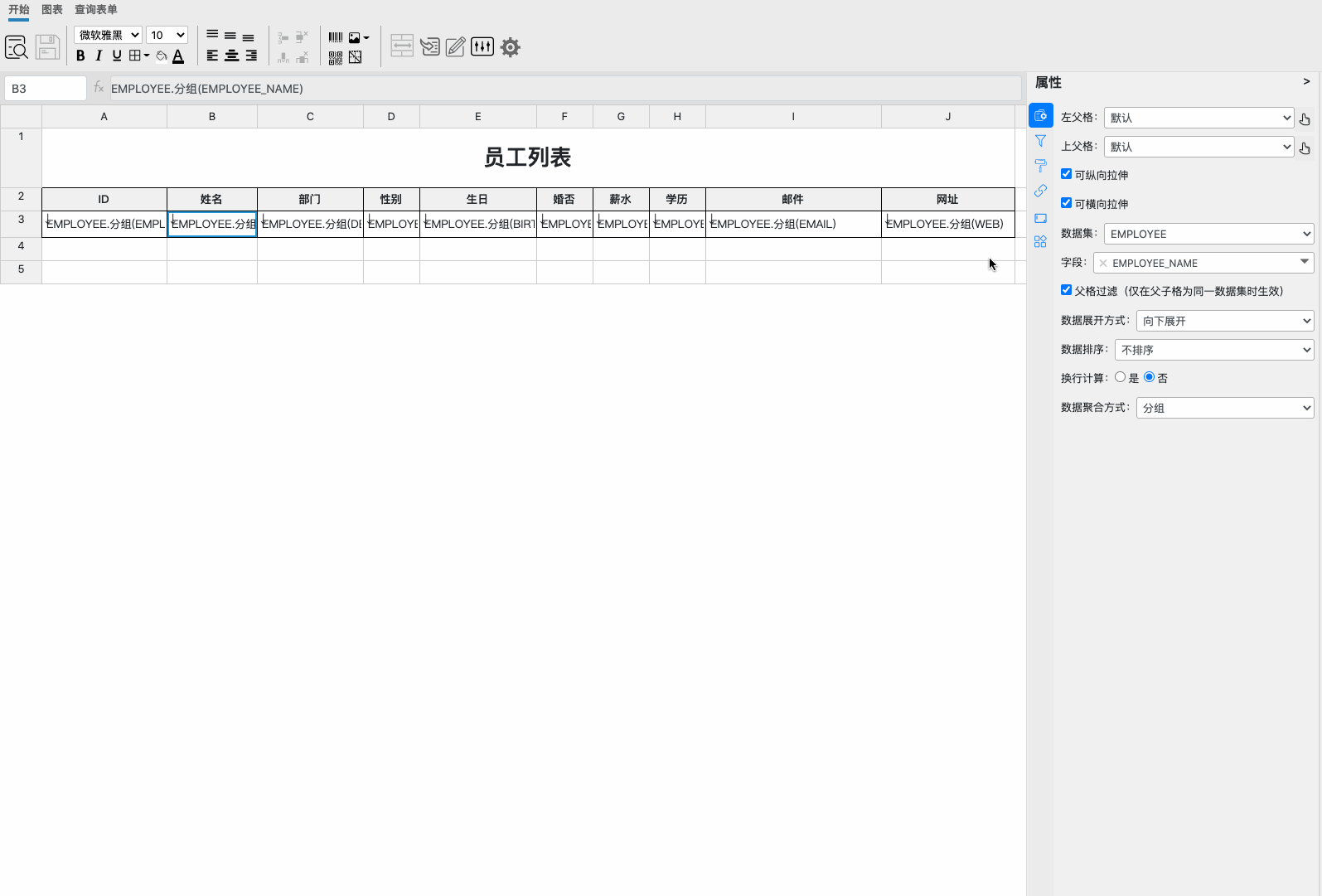Image resolution: width=1322 pixels, height=896 pixels.
Task: Clear the EMPLOYEE_NAME field selection
Action: (x=1103, y=264)
